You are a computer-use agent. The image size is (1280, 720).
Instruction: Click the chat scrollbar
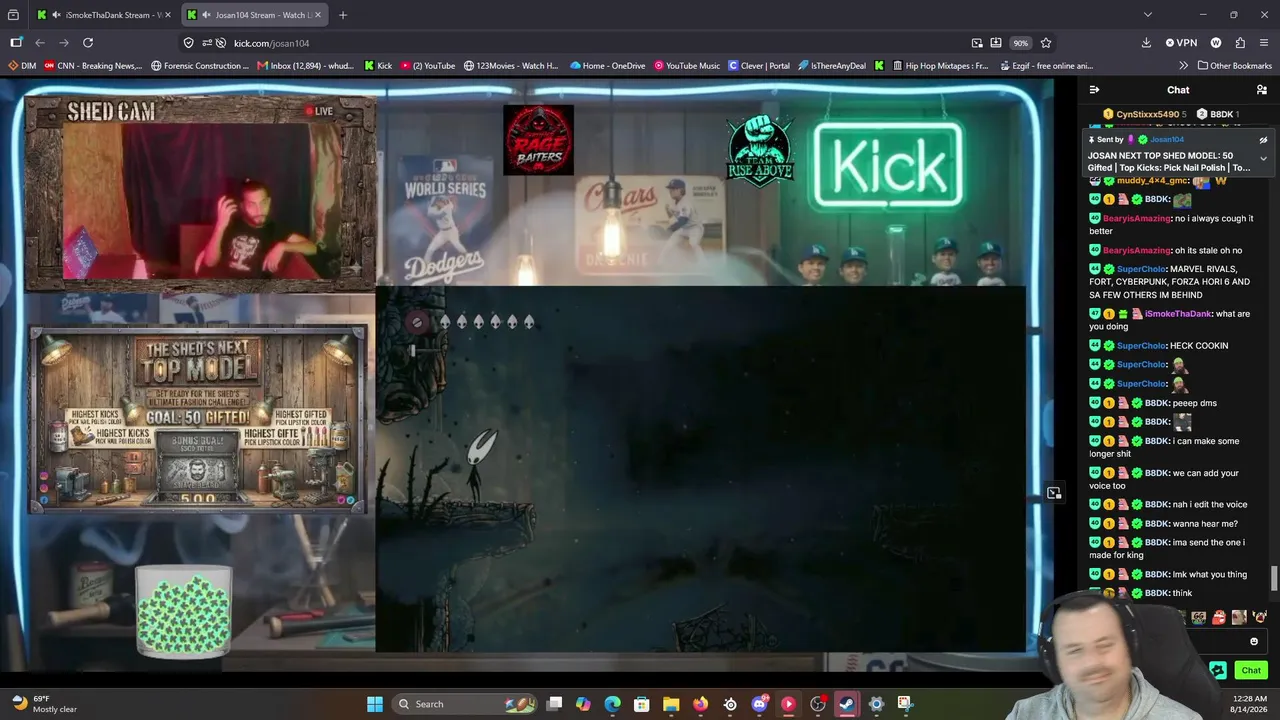(1274, 578)
